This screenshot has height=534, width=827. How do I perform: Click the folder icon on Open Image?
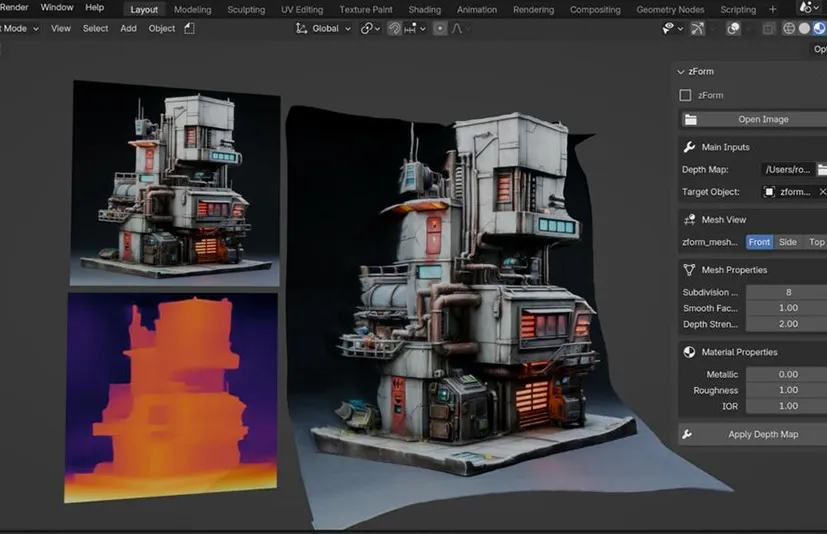tap(690, 120)
